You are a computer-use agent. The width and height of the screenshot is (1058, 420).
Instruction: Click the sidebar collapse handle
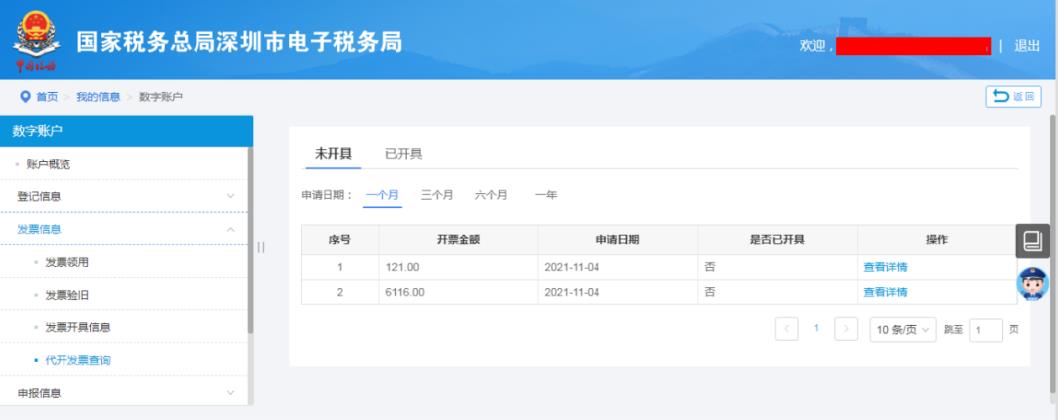click(x=261, y=247)
